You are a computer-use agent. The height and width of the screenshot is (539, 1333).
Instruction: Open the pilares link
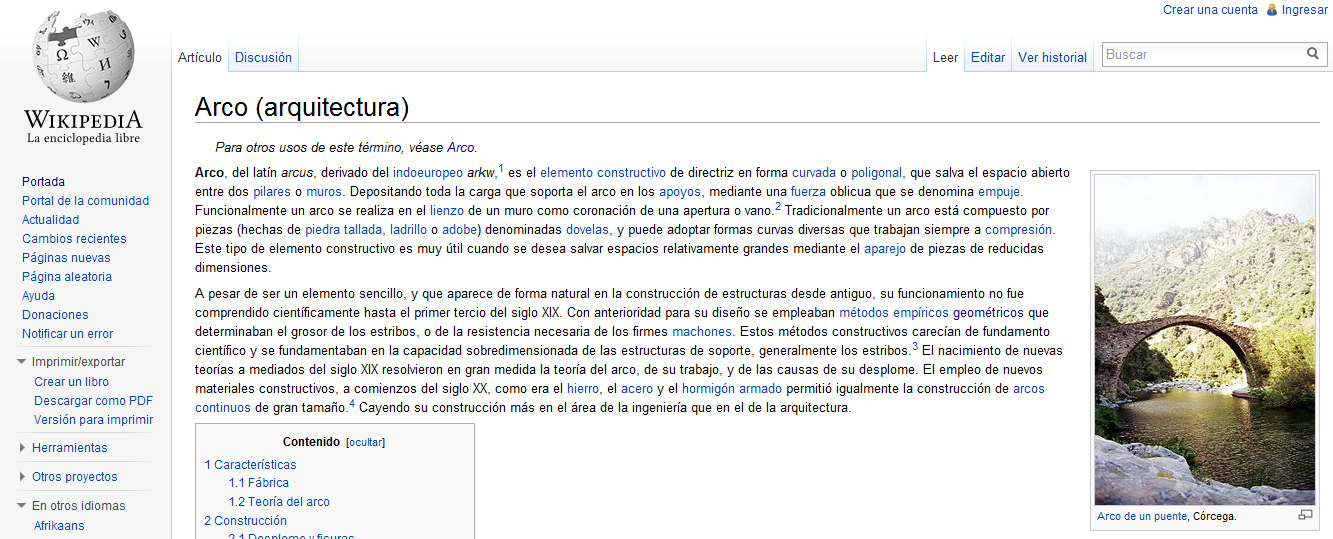point(272,192)
